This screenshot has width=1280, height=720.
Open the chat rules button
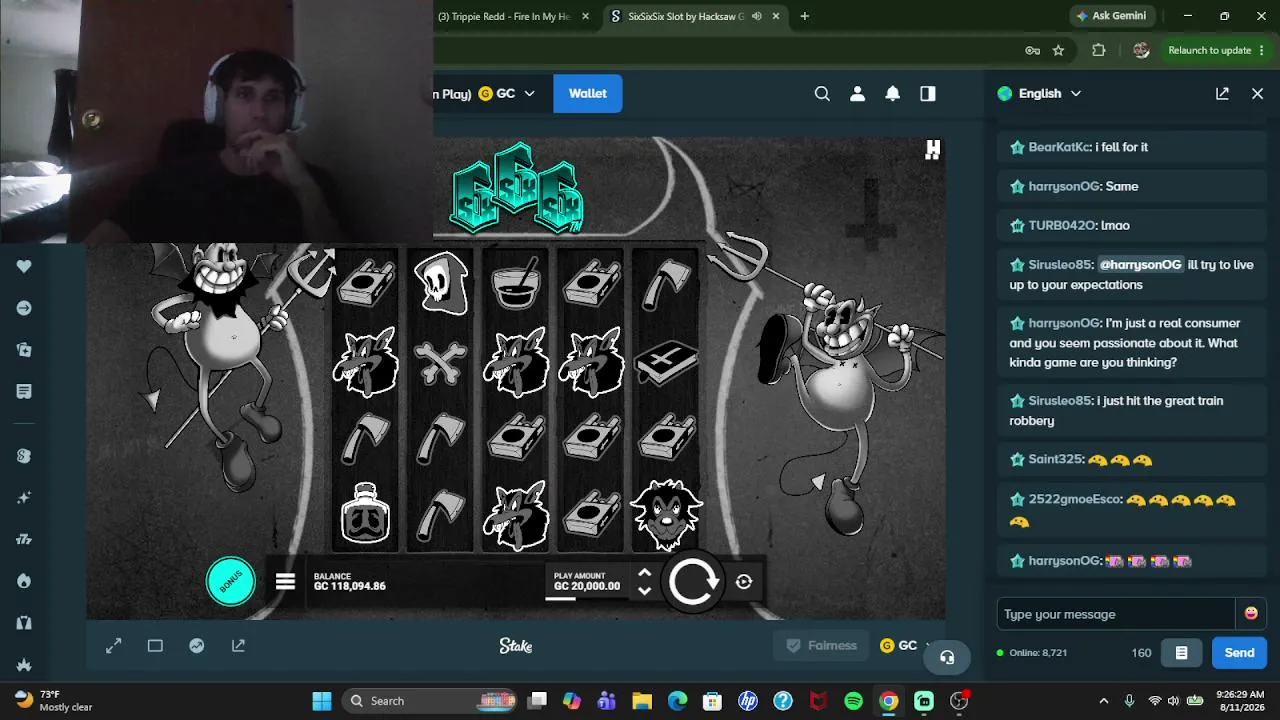coord(1181,653)
